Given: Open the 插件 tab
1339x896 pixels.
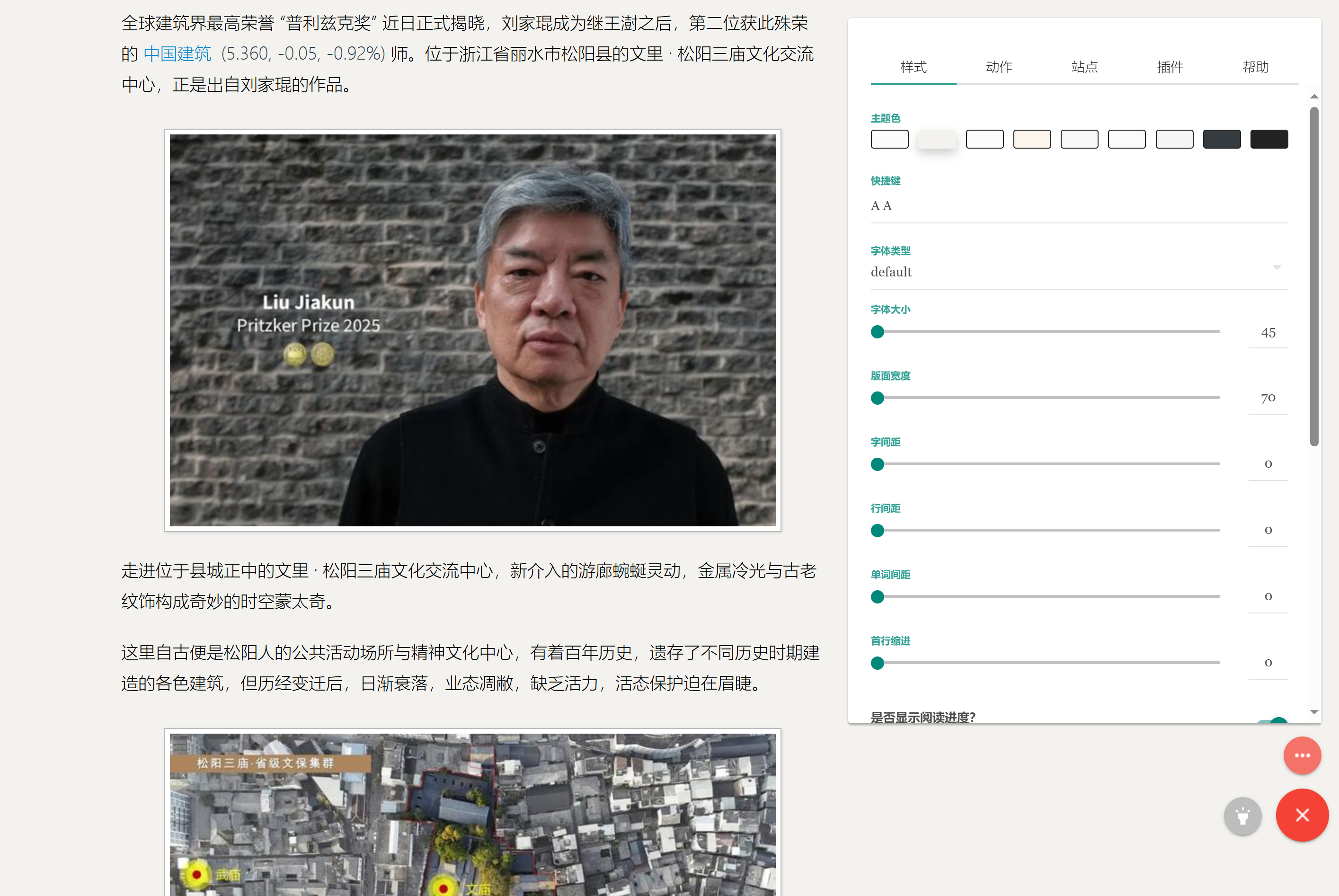Looking at the screenshot, I should coord(1170,67).
